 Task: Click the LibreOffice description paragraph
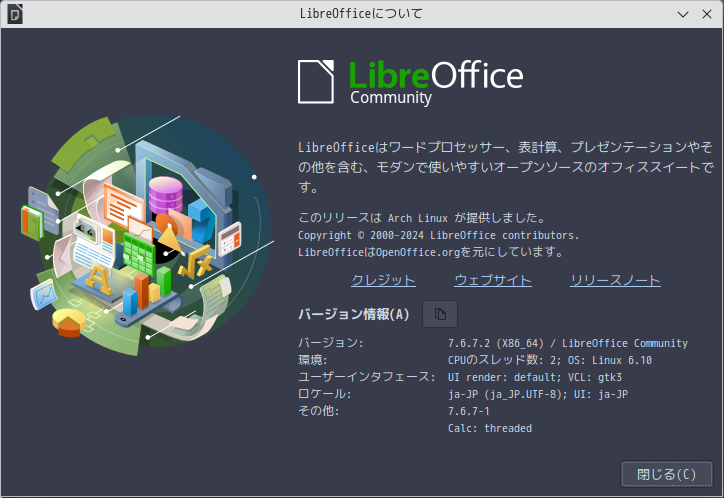(505, 167)
